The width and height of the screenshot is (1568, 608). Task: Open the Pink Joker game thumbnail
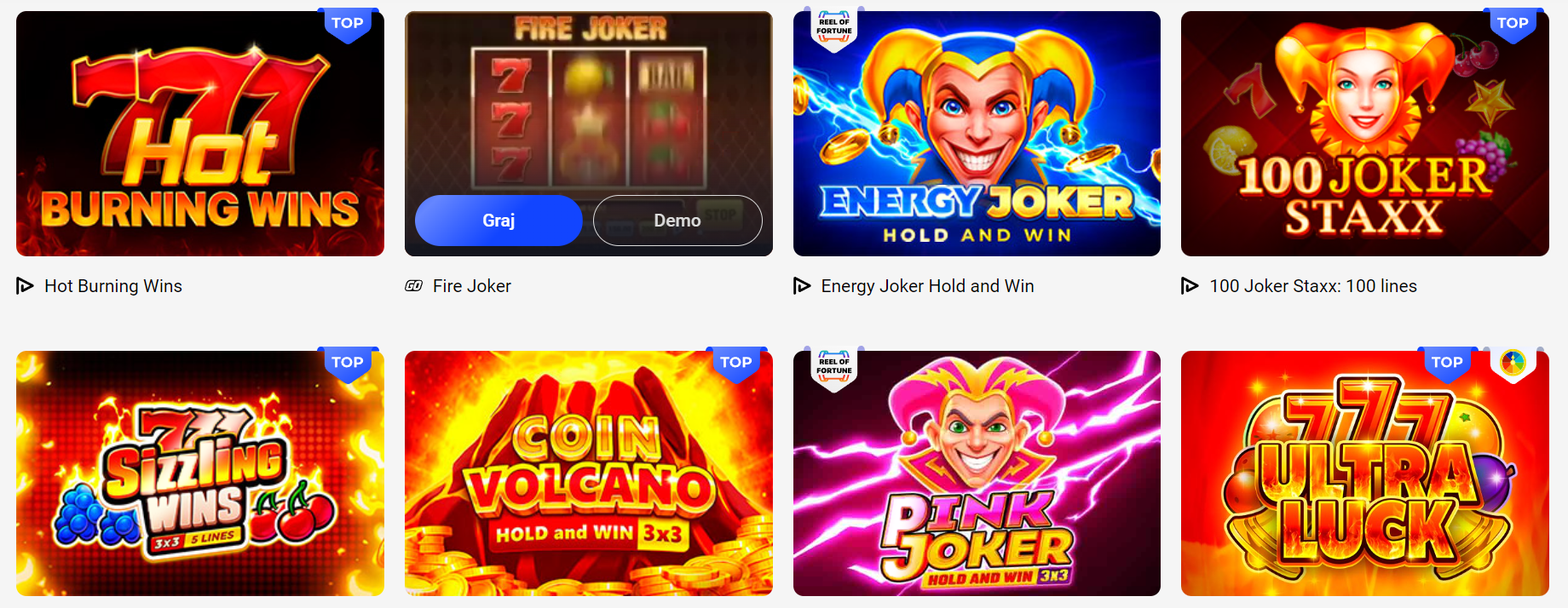click(x=977, y=473)
